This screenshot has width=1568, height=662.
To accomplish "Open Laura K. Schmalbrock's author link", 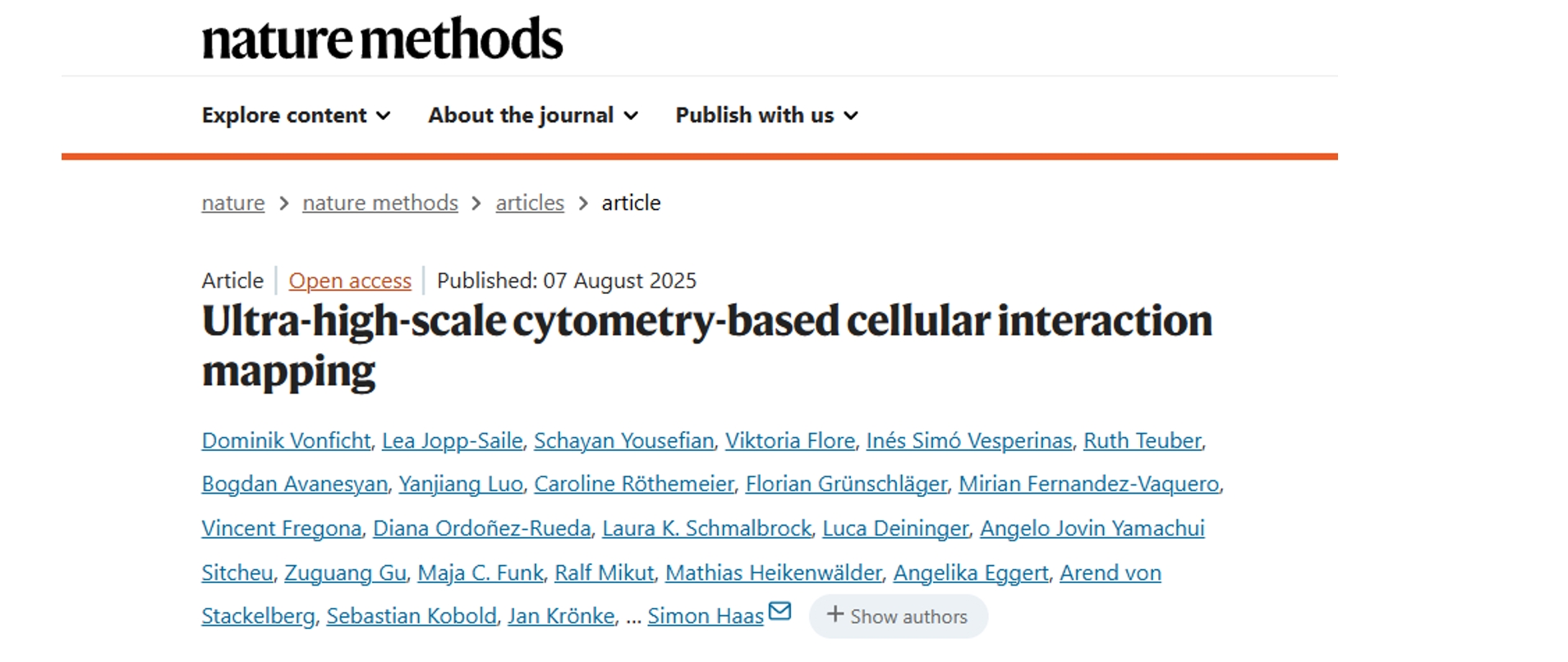I will [706, 528].
